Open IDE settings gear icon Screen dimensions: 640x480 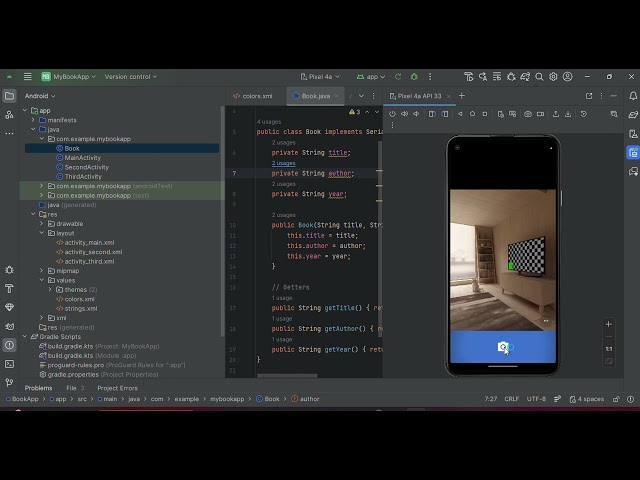coord(553,77)
